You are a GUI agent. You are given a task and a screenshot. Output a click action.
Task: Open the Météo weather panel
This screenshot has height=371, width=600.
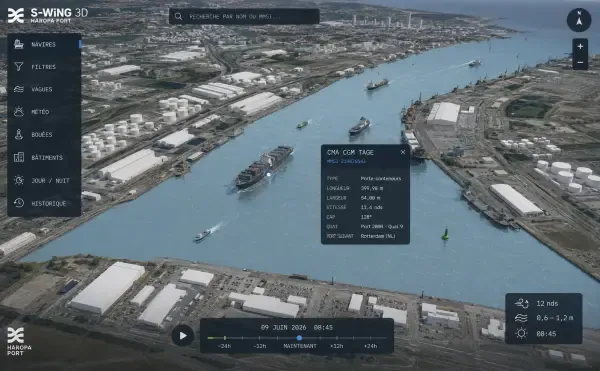pyautogui.click(x=44, y=112)
